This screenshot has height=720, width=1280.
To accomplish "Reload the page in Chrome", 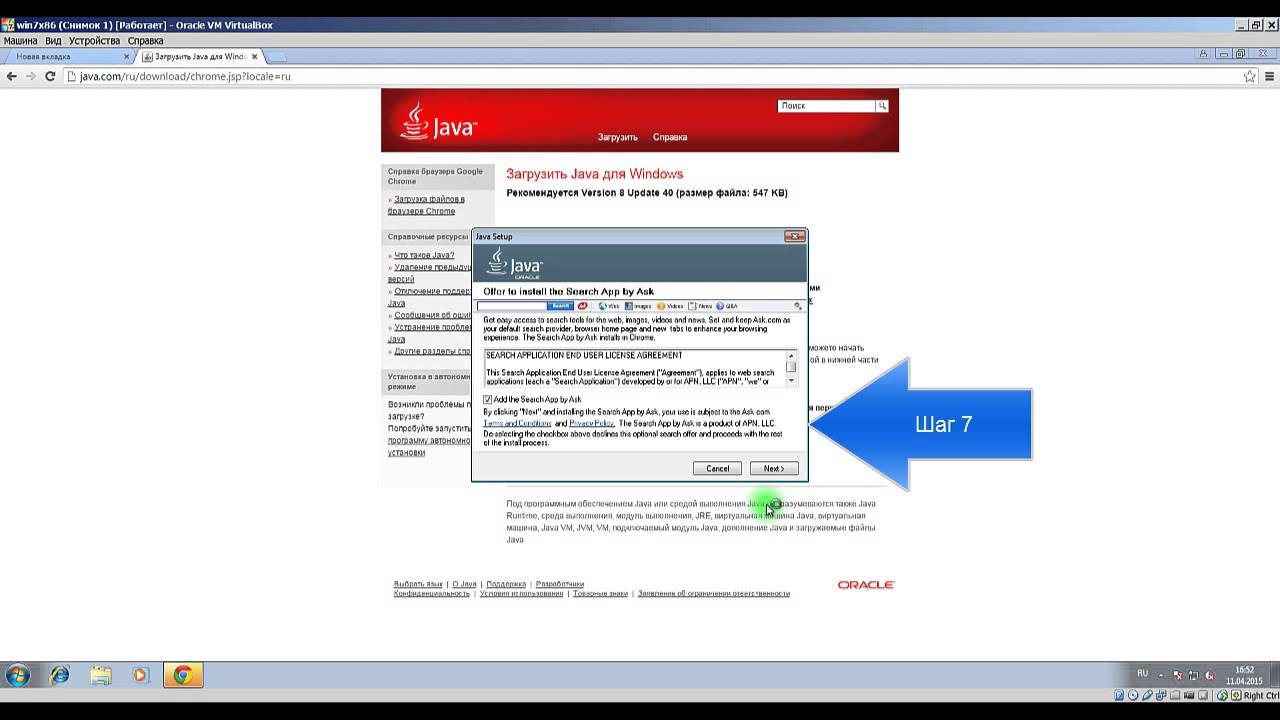I will point(50,76).
